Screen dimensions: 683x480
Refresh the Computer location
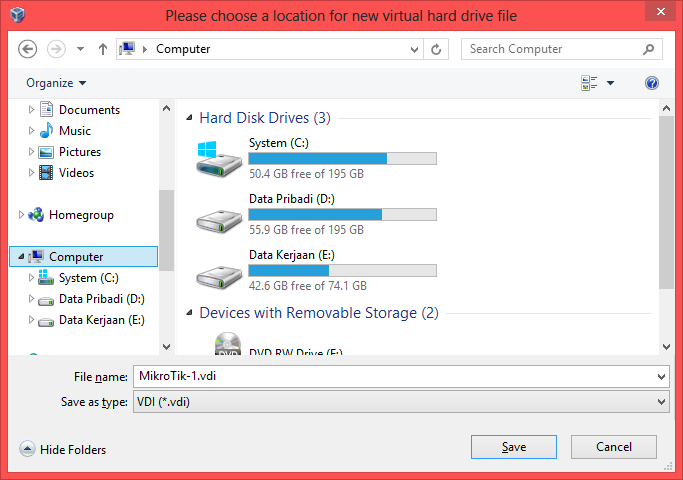[x=436, y=49]
